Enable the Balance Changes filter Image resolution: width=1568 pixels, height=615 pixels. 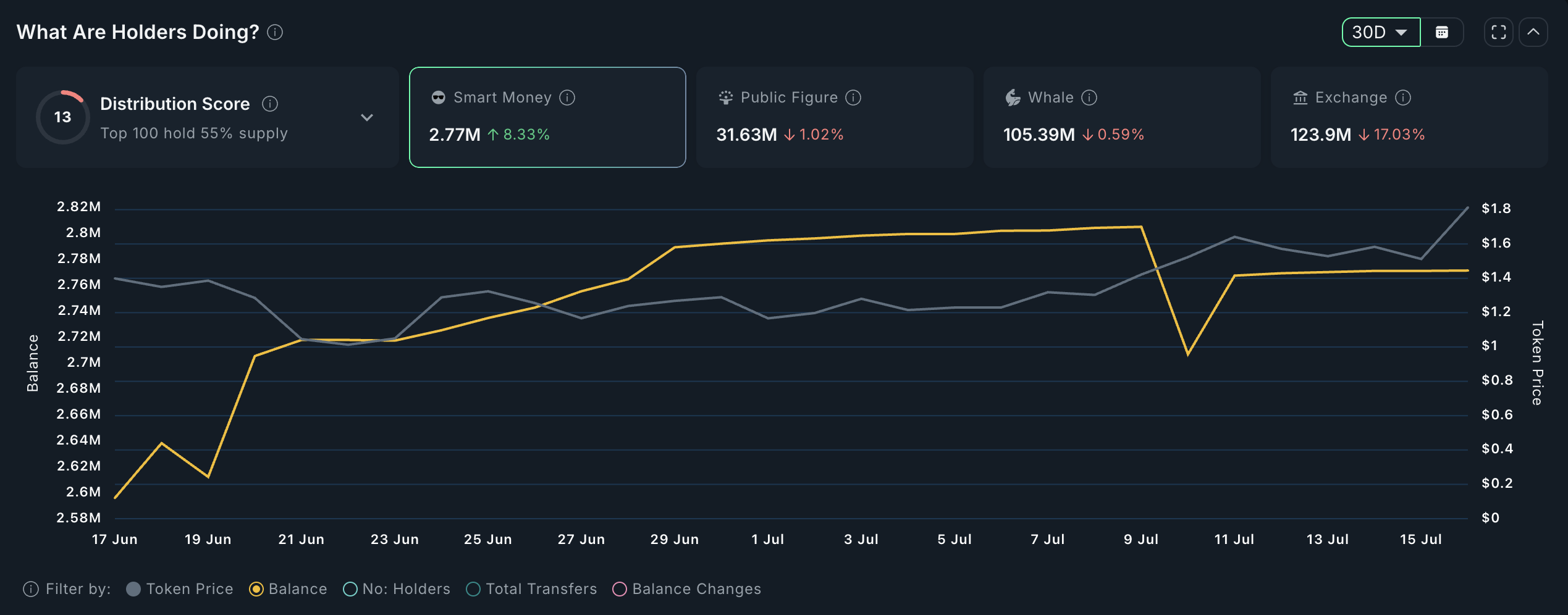pos(619,589)
